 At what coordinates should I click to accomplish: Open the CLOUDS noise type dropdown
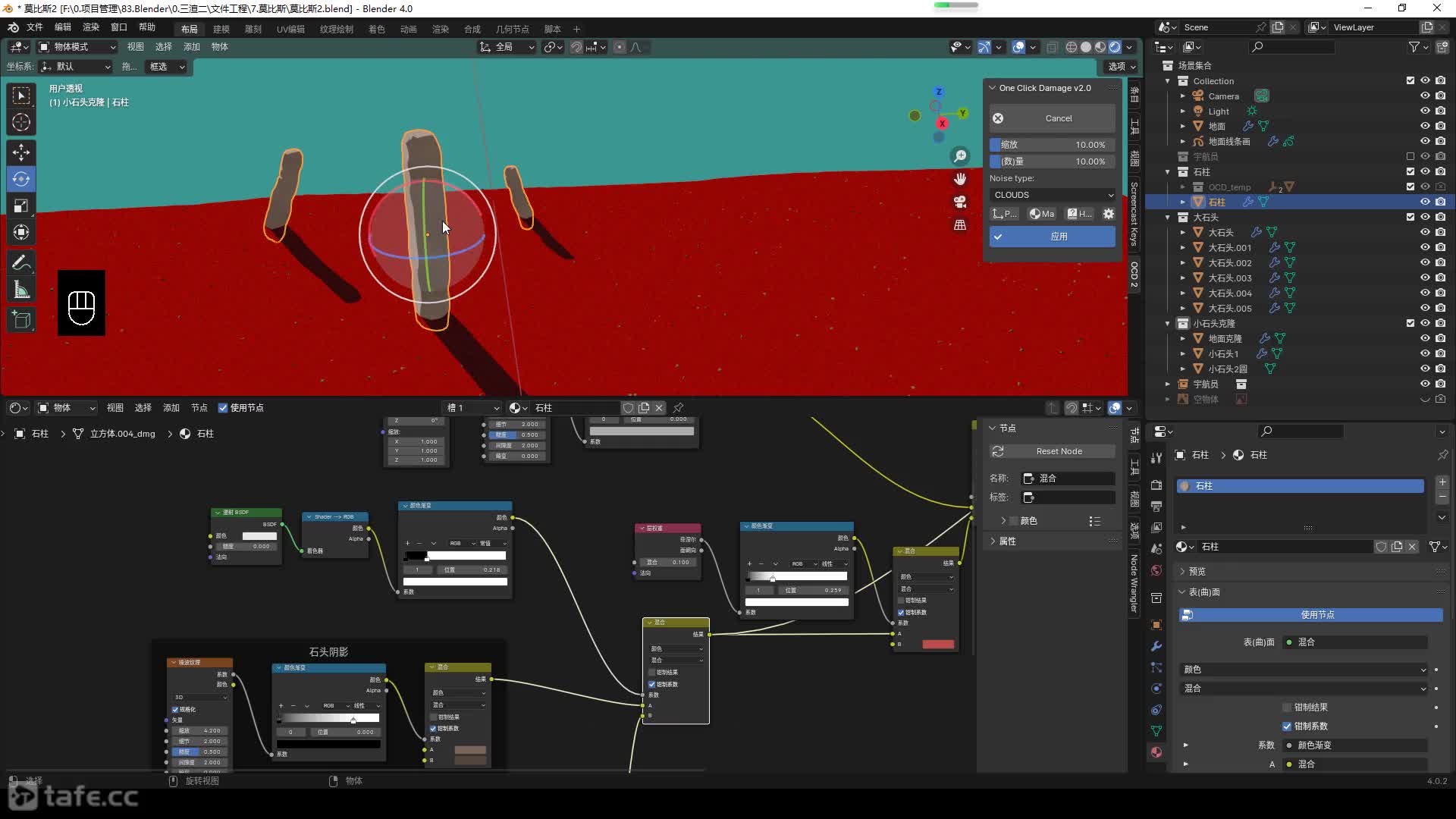point(1052,195)
